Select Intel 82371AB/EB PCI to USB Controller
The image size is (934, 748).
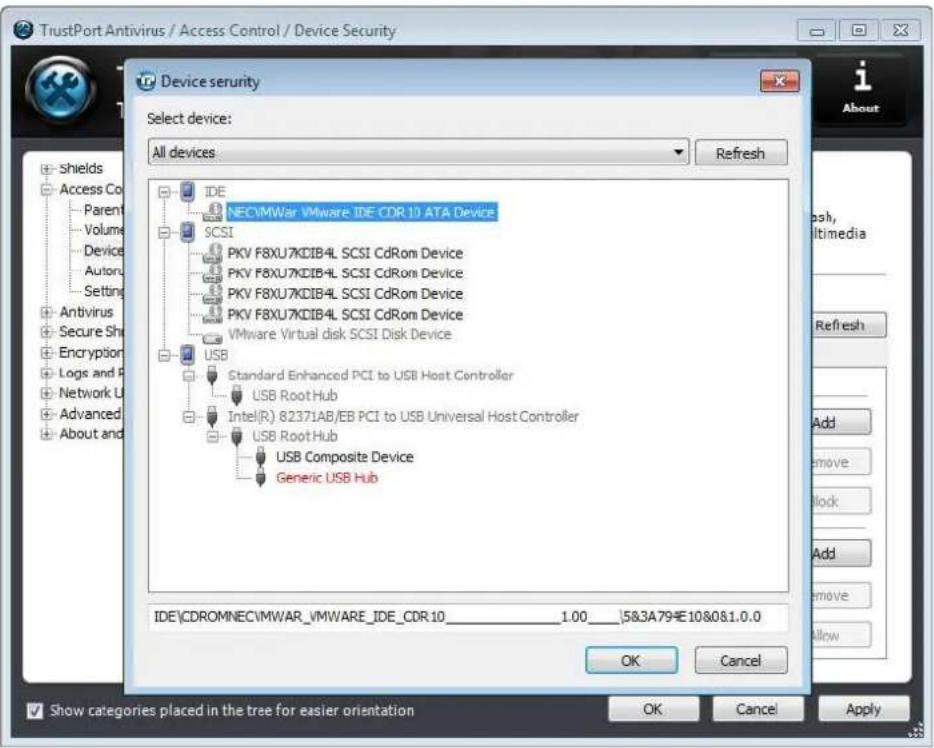click(403, 416)
